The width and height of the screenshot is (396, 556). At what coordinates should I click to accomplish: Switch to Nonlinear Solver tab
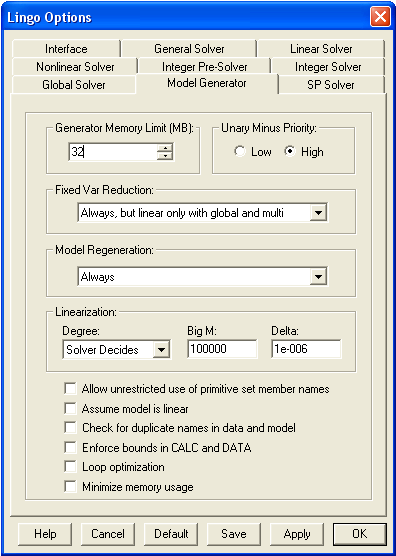[75, 67]
